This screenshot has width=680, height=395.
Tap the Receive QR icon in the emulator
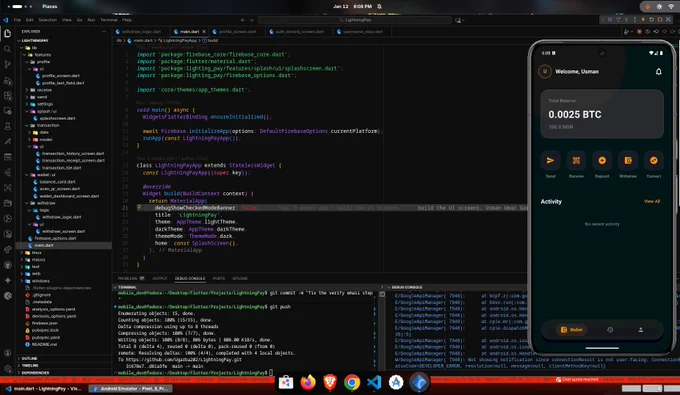576,160
